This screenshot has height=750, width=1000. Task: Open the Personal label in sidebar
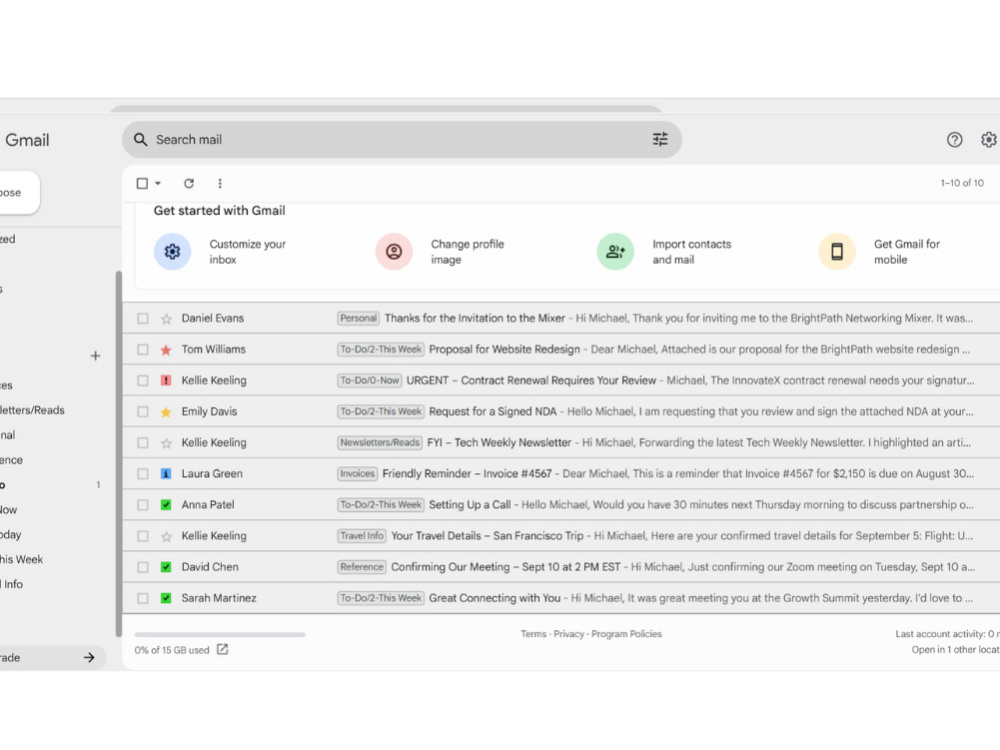pyautogui.click(x=8, y=435)
